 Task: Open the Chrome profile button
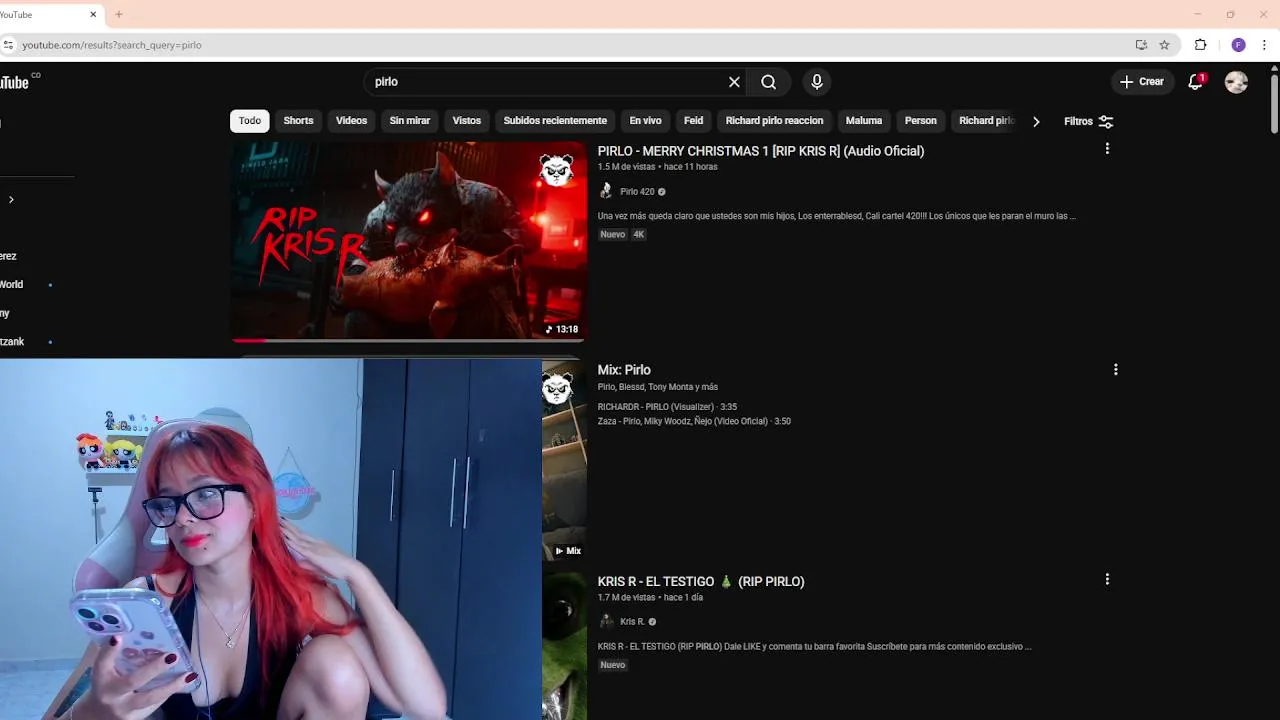pyautogui.click(x=1238, y=45)
